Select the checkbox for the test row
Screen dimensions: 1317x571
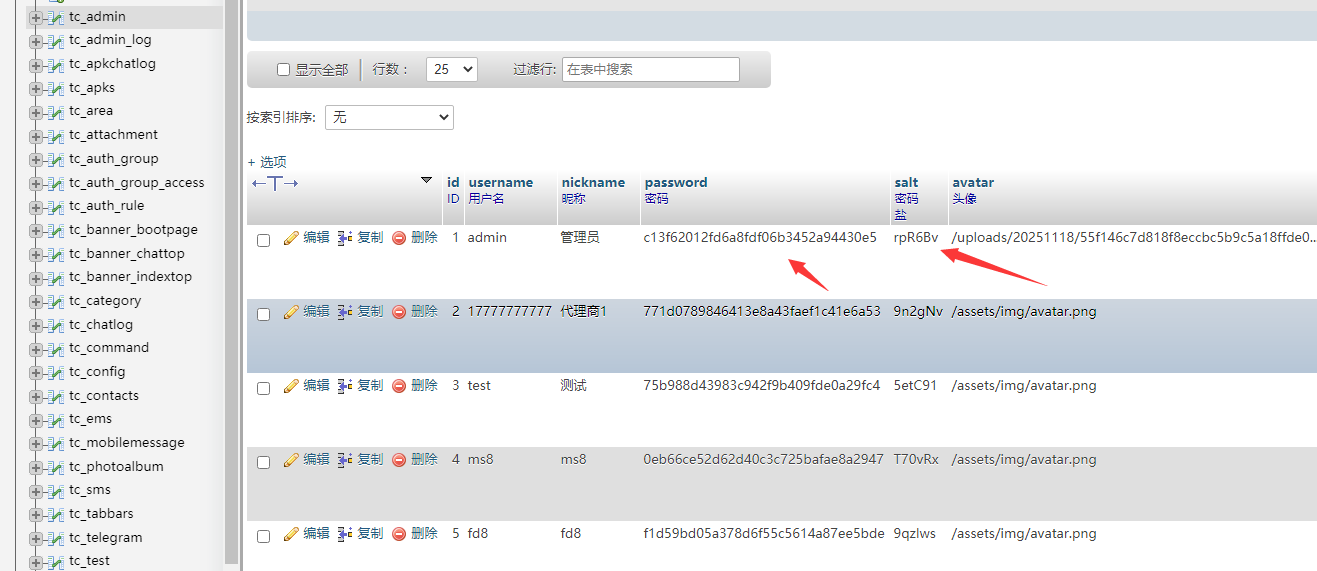[x=264, y=388]
